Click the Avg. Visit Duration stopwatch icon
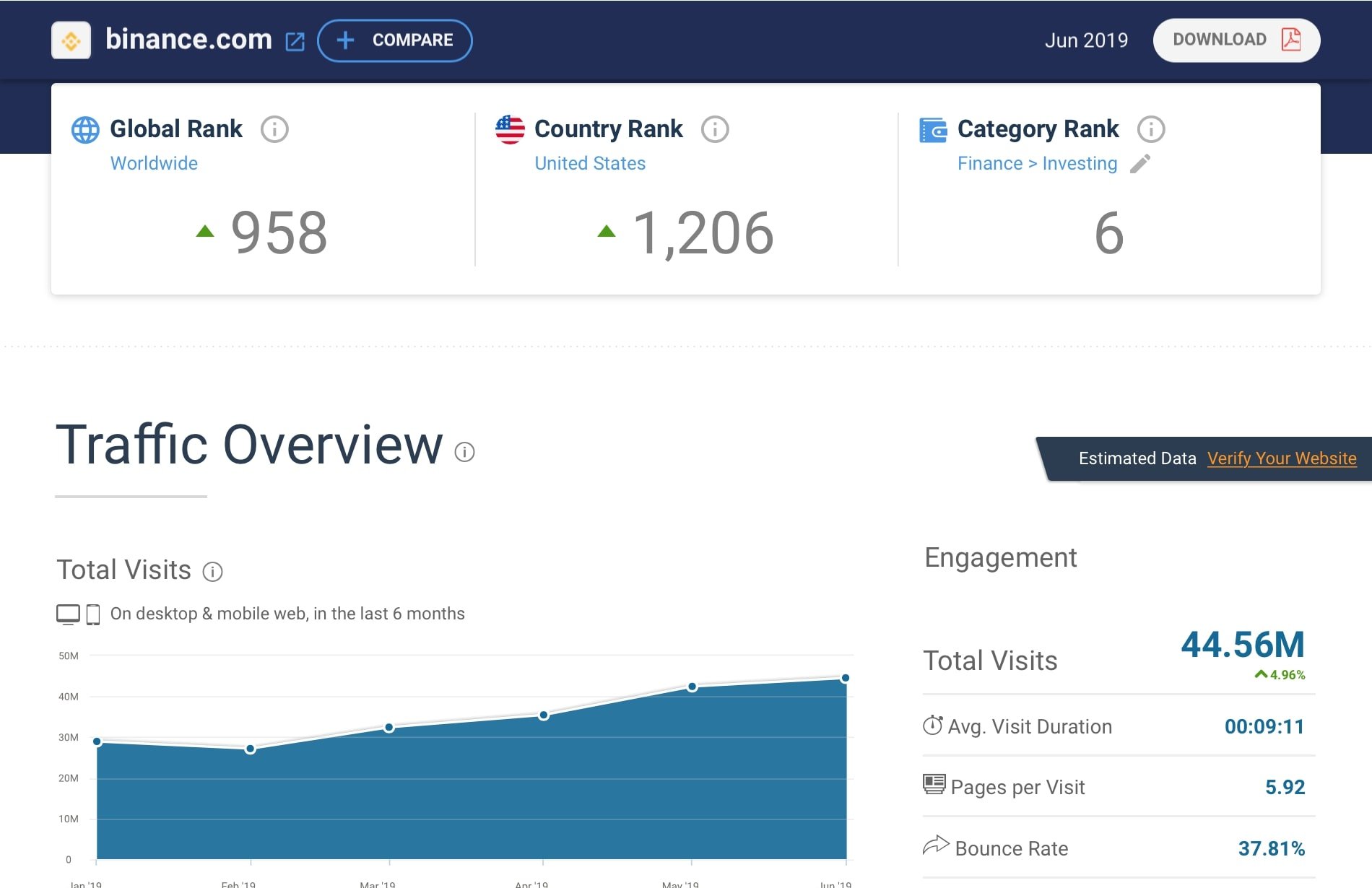 pyautogui.click(x=932, y=725)
